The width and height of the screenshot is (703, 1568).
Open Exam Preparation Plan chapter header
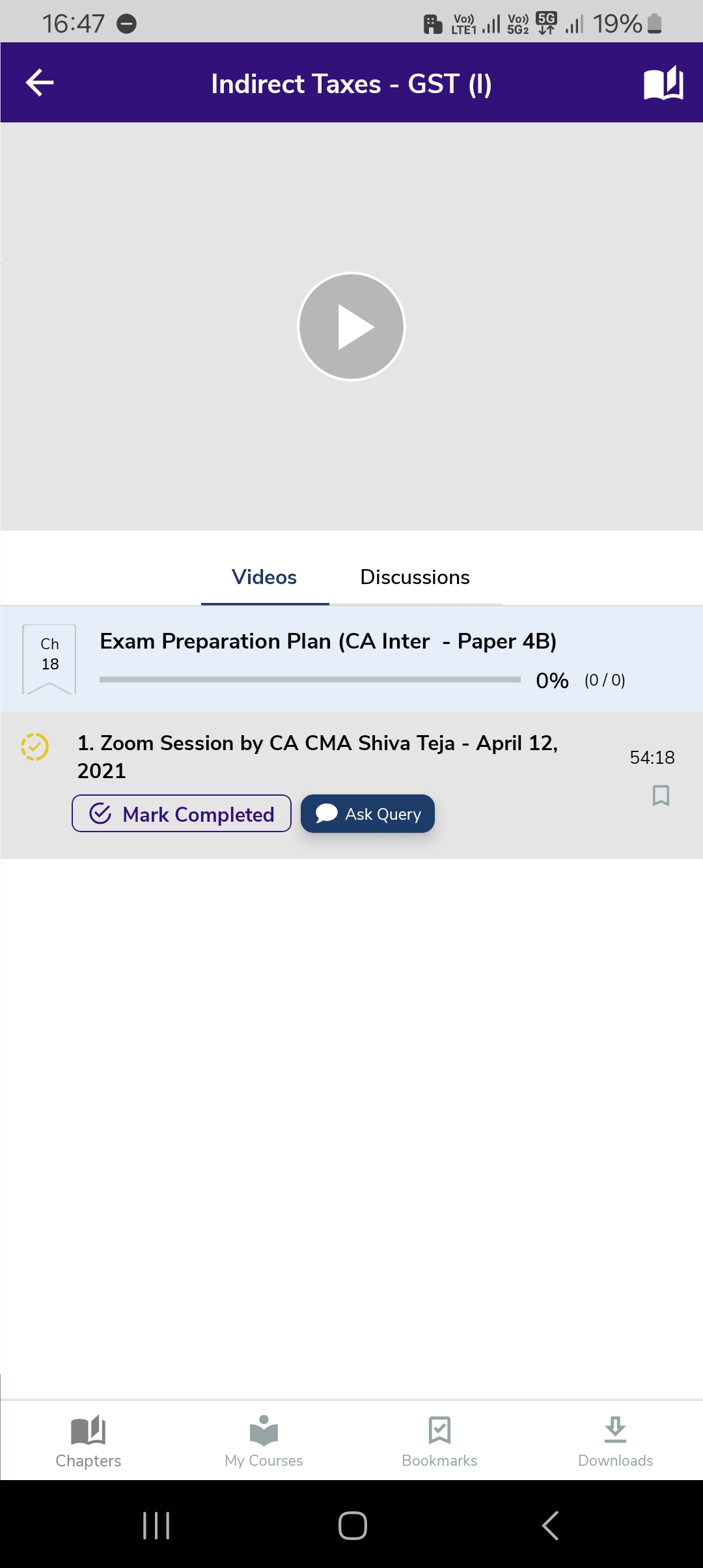click(x=328, y=641)
